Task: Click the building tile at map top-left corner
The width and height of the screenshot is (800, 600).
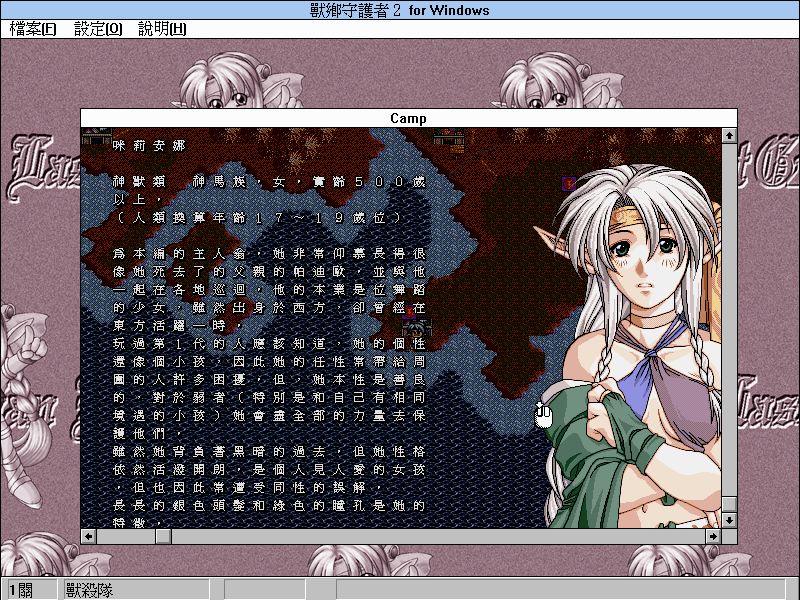Action: coord(96,136)
